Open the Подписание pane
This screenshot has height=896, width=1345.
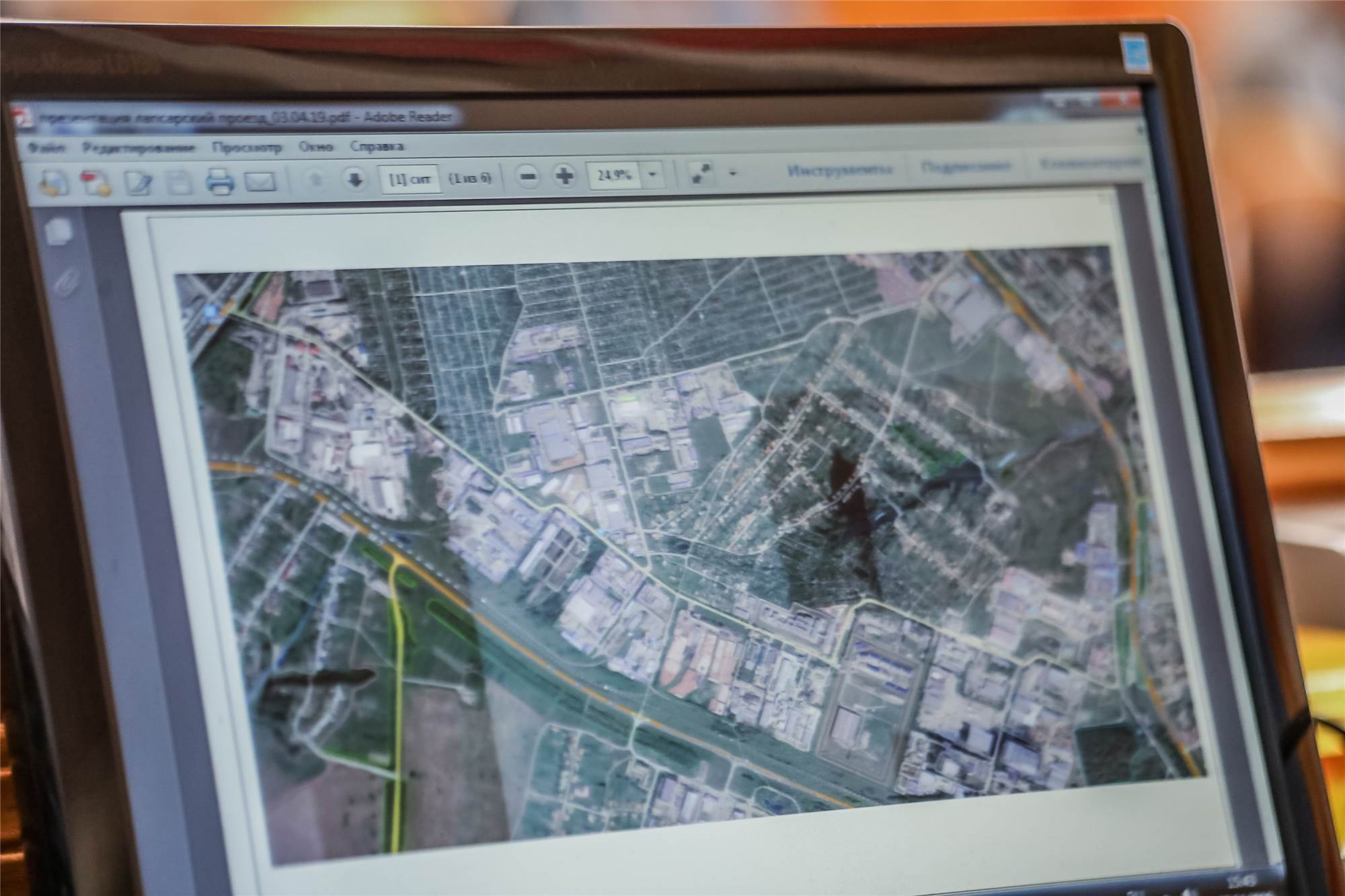tap(965, 167)
